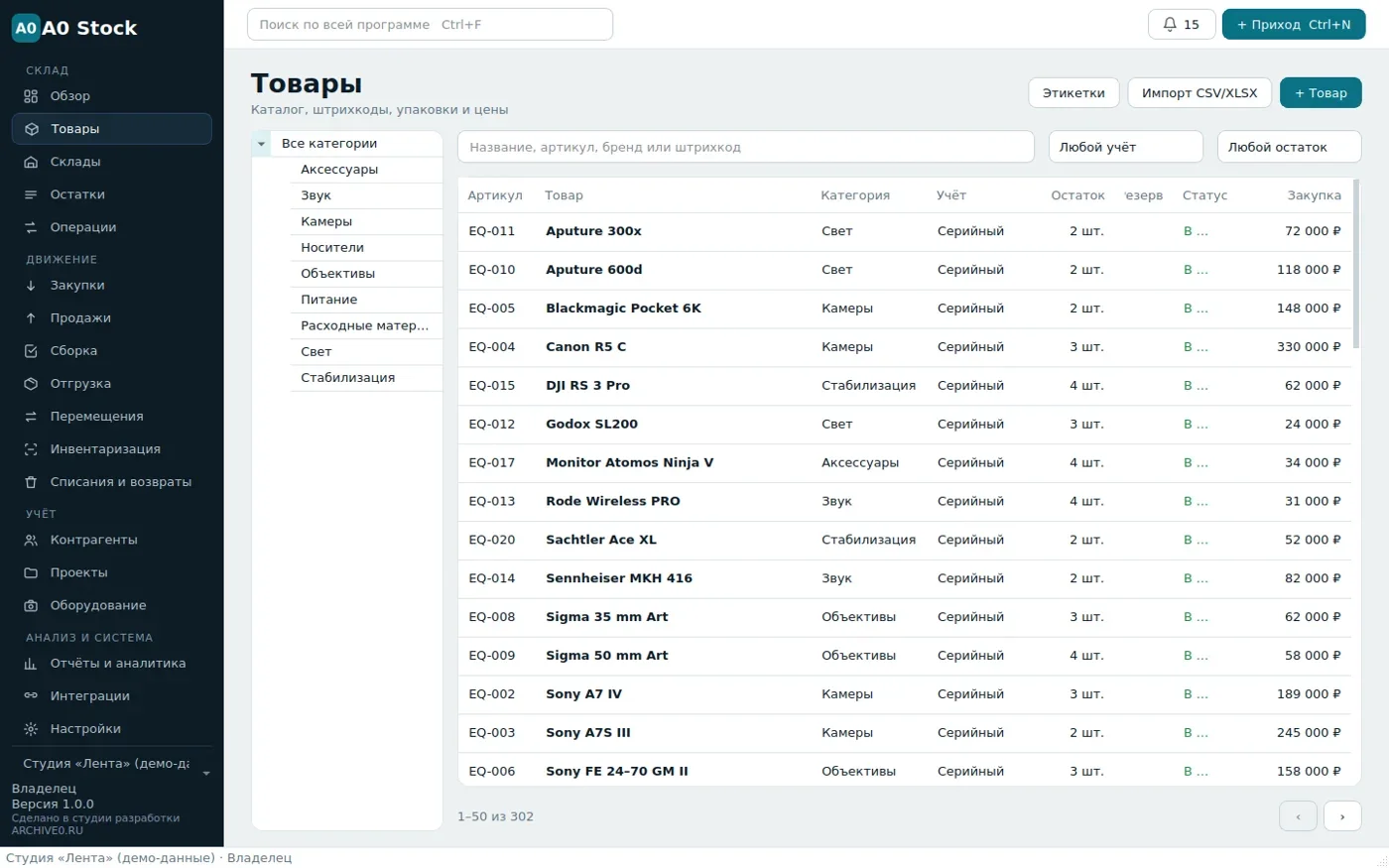Go to next page of products
The width and height of the screenshot is (1389, 868).
1342,816
